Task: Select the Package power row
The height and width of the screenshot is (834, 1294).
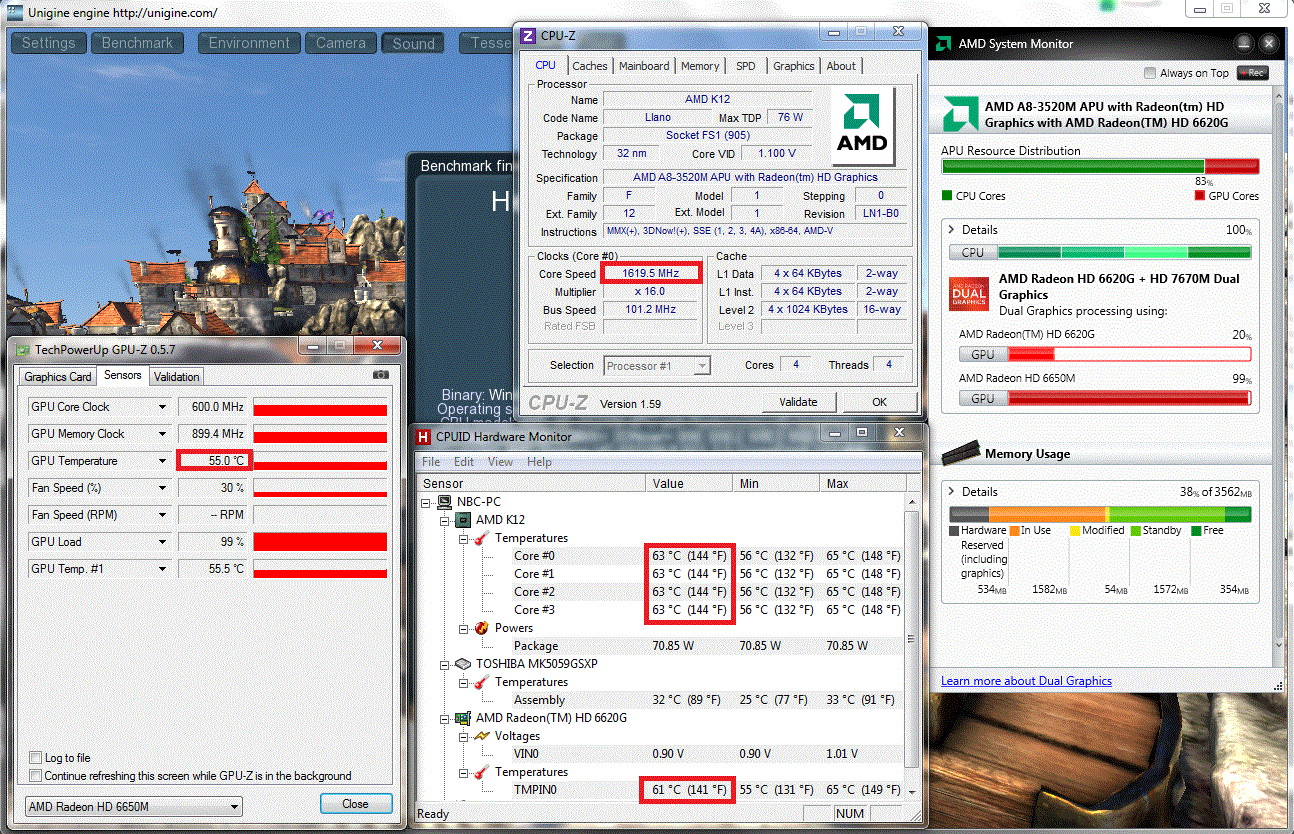Action: (660, 646)
